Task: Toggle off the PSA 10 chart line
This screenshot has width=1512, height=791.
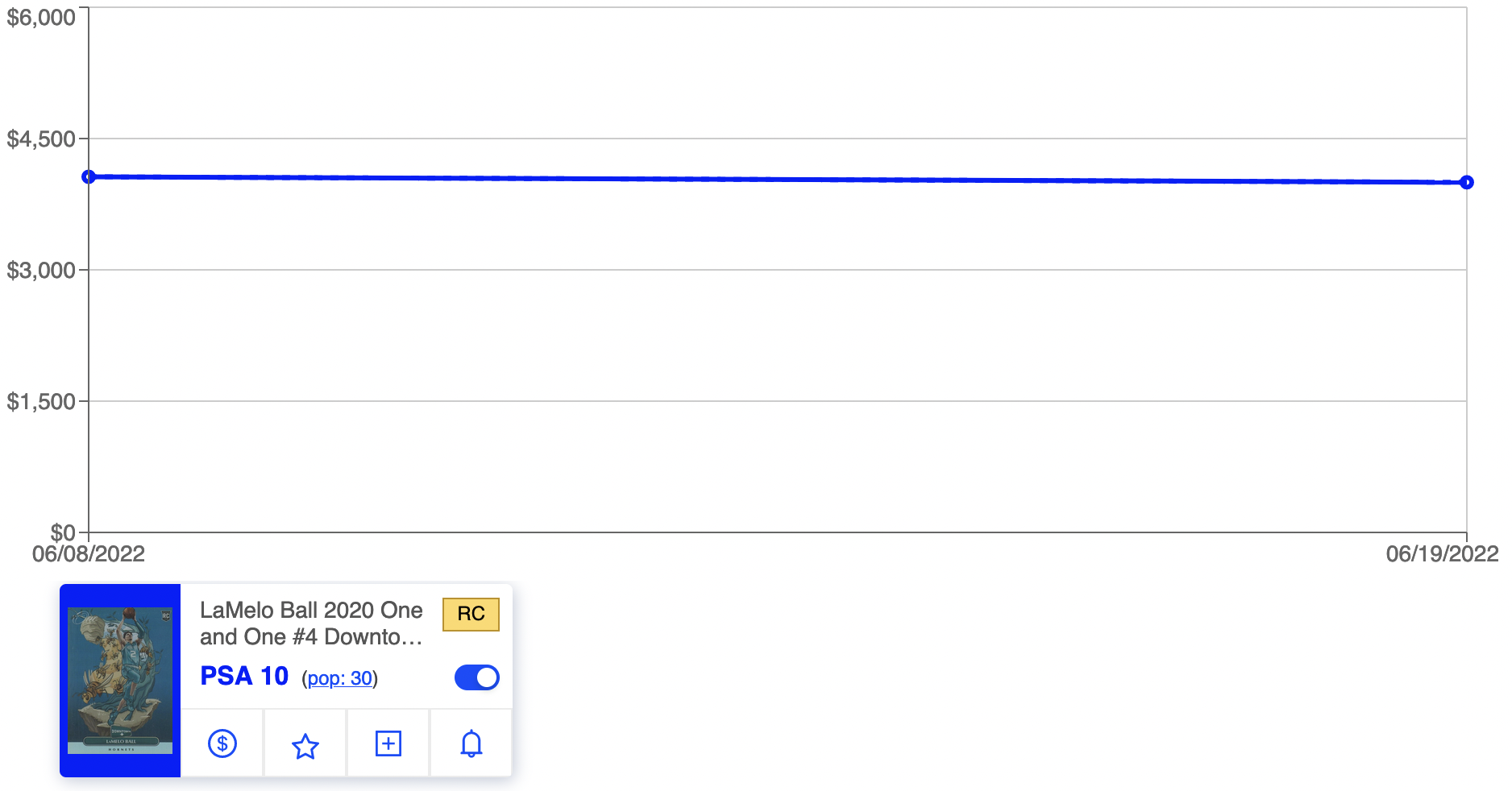Action: [477, 677]
